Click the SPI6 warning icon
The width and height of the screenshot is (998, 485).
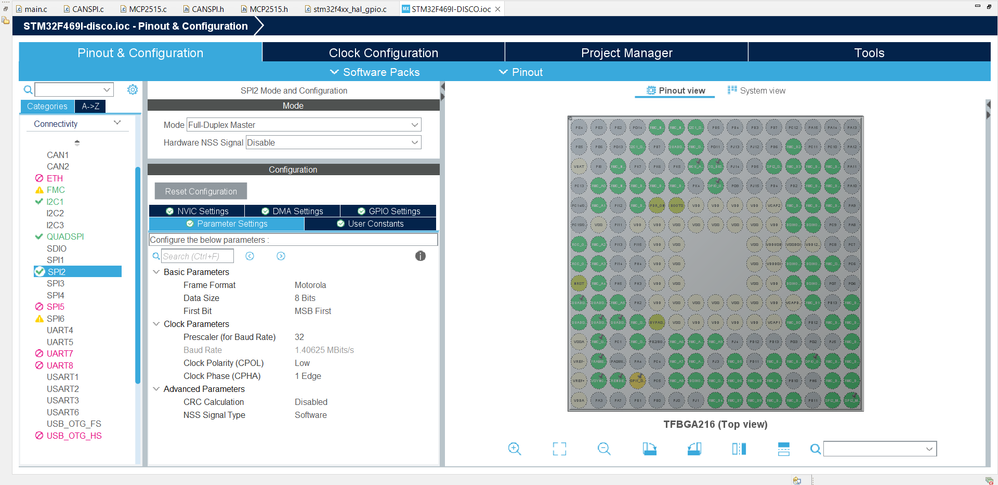39,318
